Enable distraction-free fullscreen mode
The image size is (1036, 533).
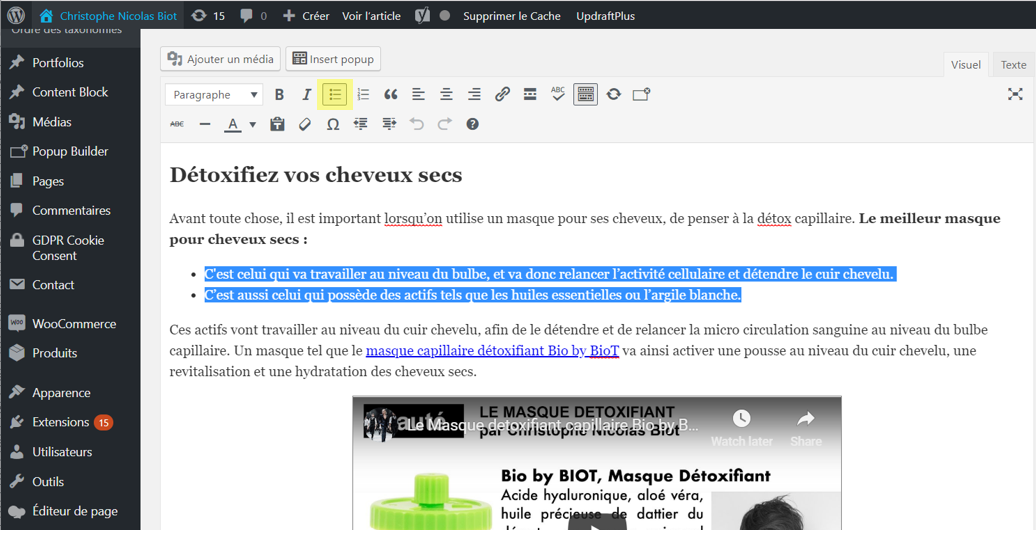coord(1015,94)
